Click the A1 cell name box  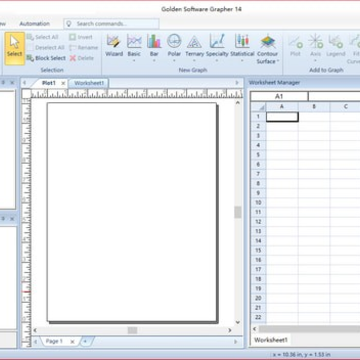pos(279,96)
